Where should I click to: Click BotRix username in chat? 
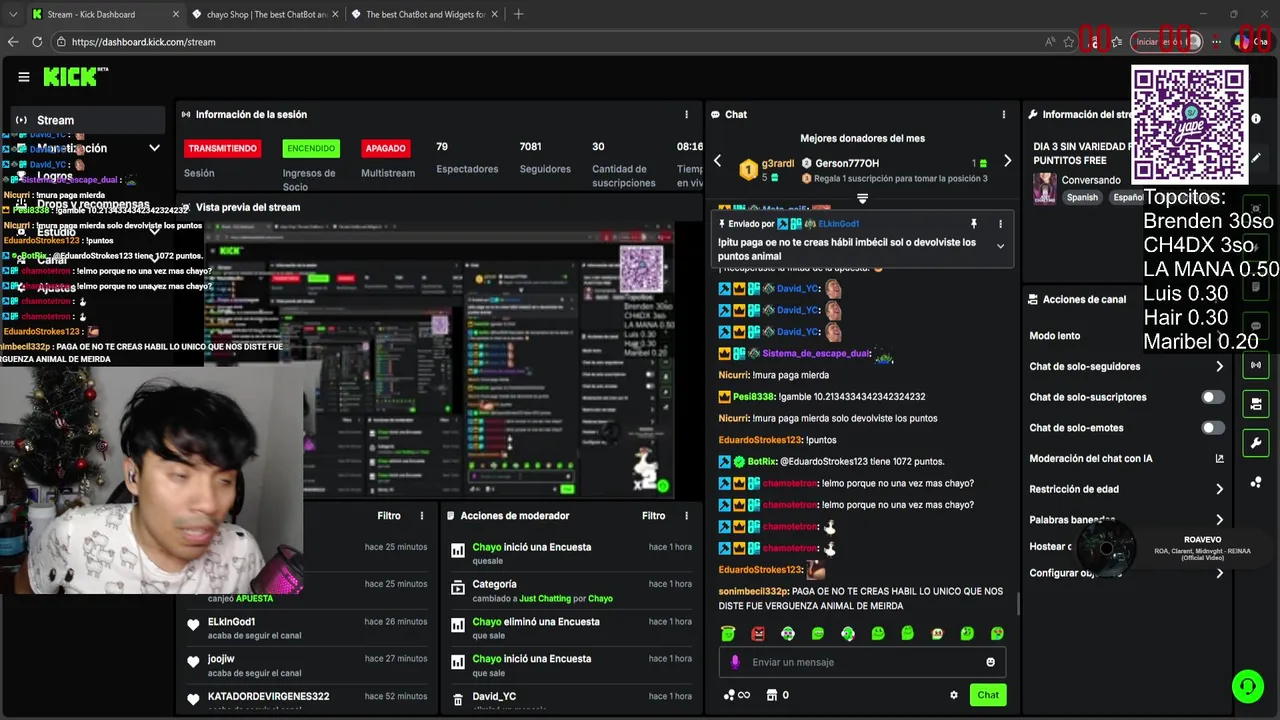pos(762,462)
